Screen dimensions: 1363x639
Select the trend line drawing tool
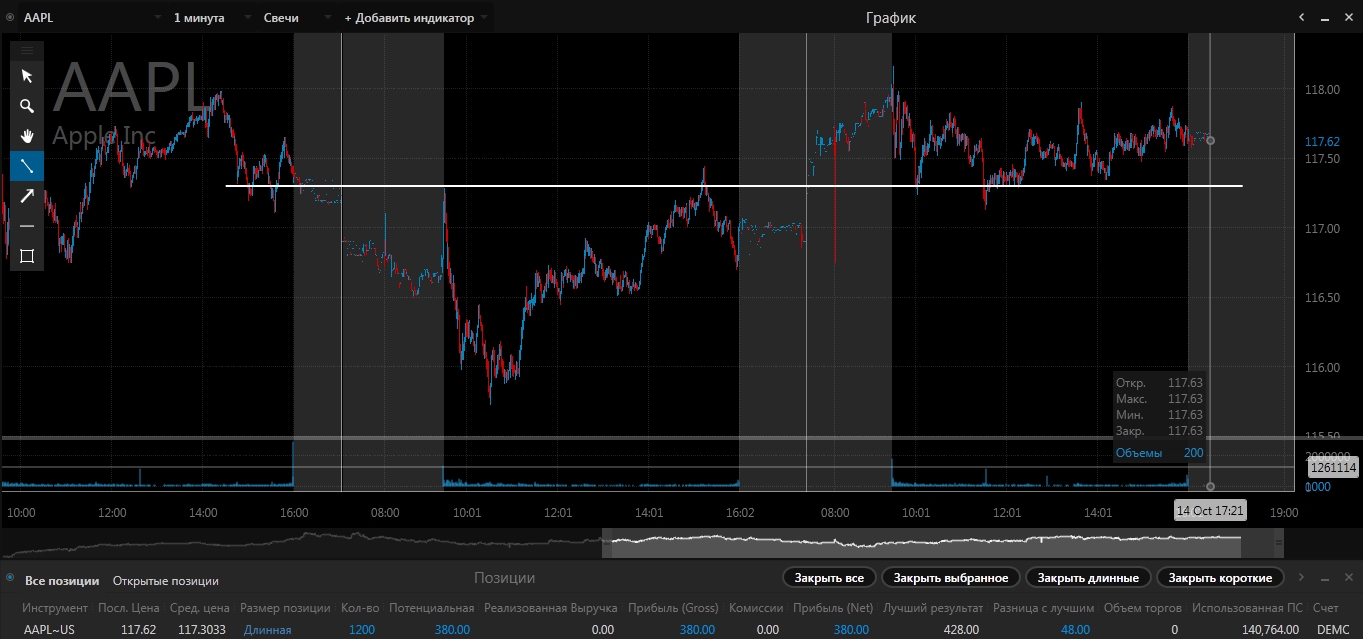click(x=27, y=166)
